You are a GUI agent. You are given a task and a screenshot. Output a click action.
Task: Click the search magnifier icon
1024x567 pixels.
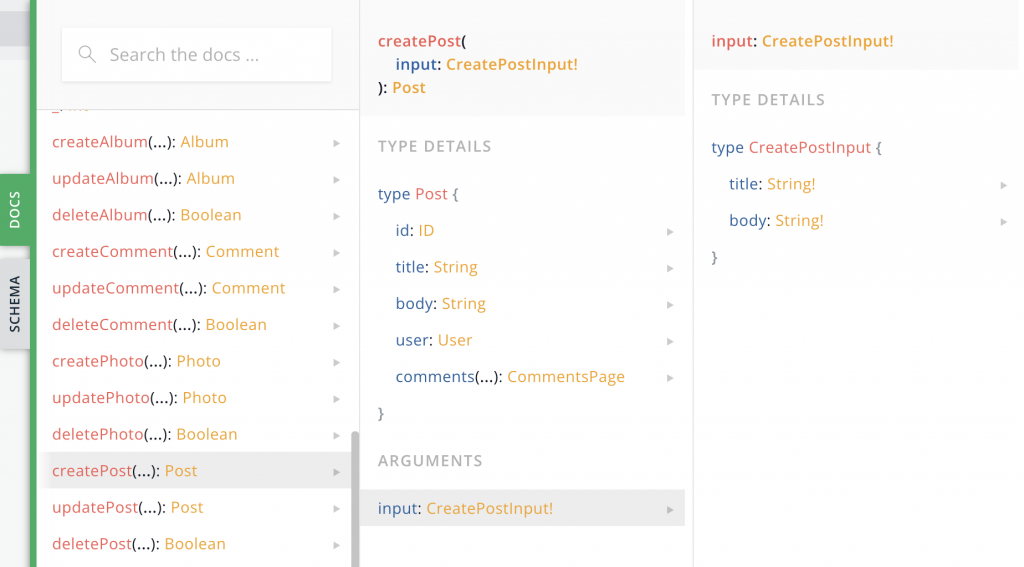coord(87,54)
